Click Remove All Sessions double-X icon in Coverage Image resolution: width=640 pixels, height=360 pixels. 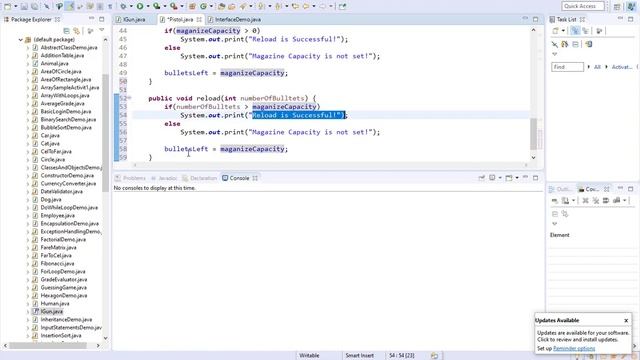pos(596,200)
